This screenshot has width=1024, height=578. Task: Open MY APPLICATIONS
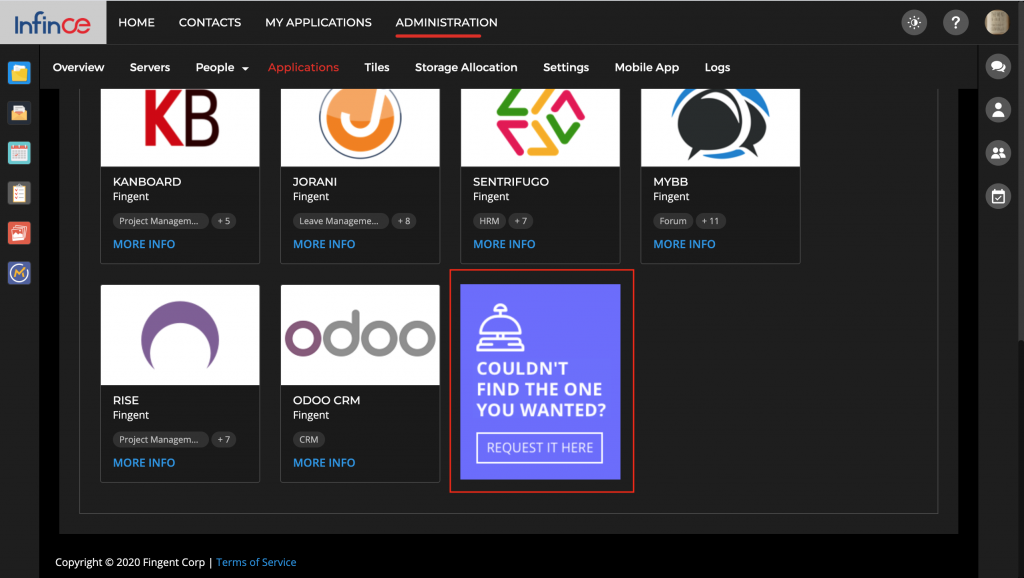pyautogui.click(x=318, y=22)
